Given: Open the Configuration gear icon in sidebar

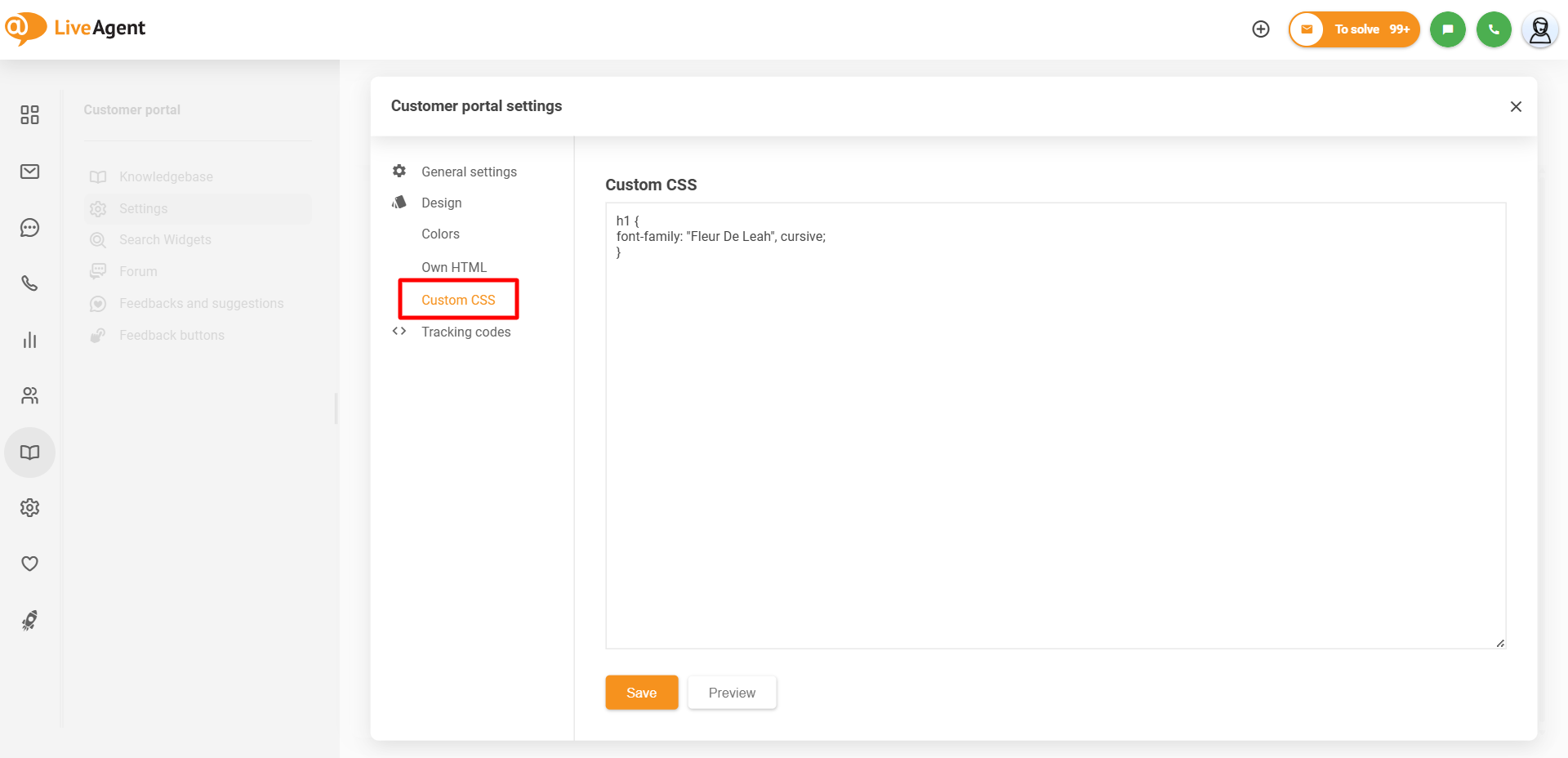Looking at the screenshot, I should (x=29, y=508).
